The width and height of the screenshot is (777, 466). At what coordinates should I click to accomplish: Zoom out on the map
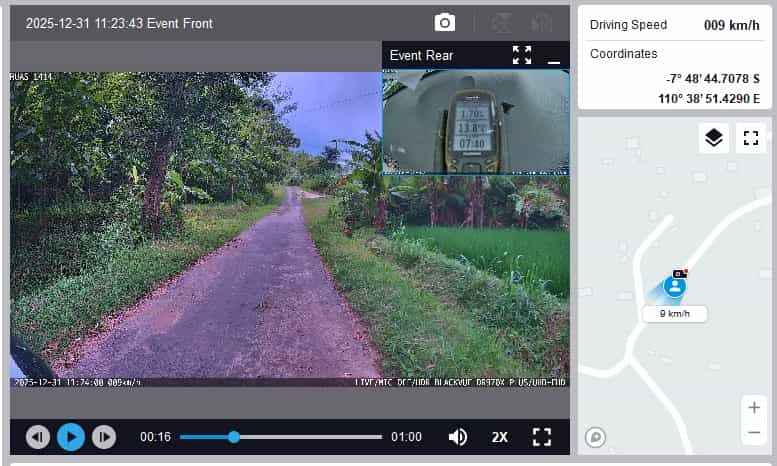point(753,433)
